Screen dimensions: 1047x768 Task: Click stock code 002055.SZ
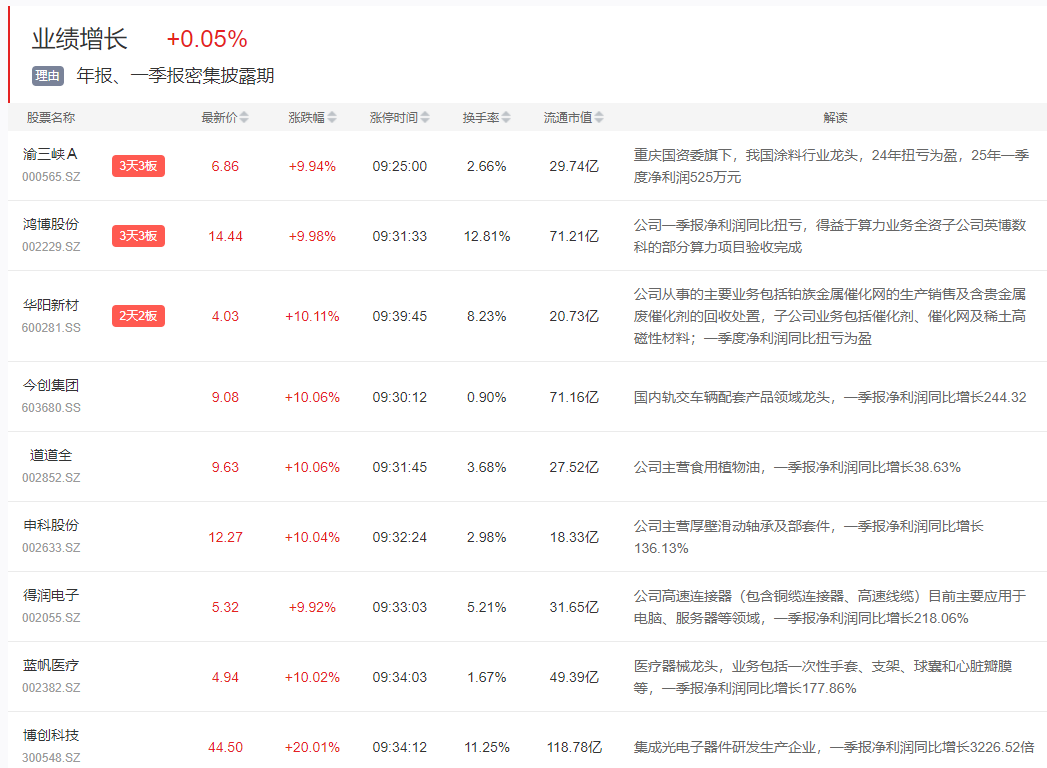pyautogui.click(x=51, y=618)
